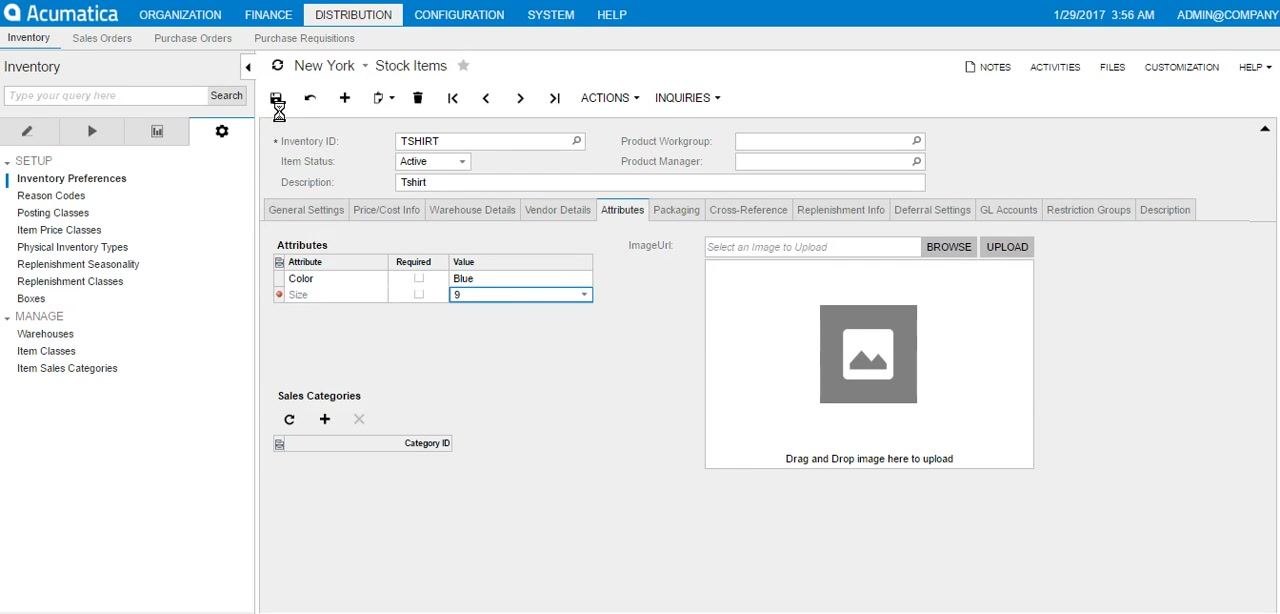Open the Configuration menu
Screen dimensions: 1280x614
(x=459, y=15)
